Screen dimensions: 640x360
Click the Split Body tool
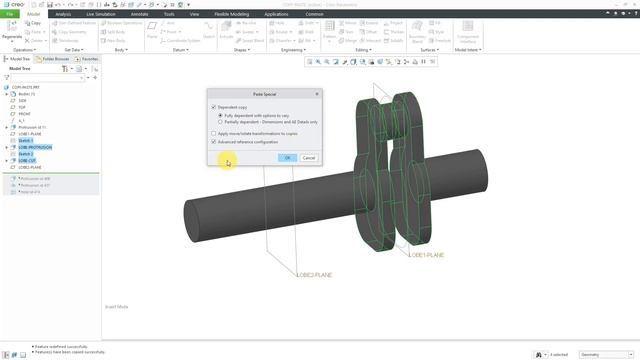pos(113,32)
